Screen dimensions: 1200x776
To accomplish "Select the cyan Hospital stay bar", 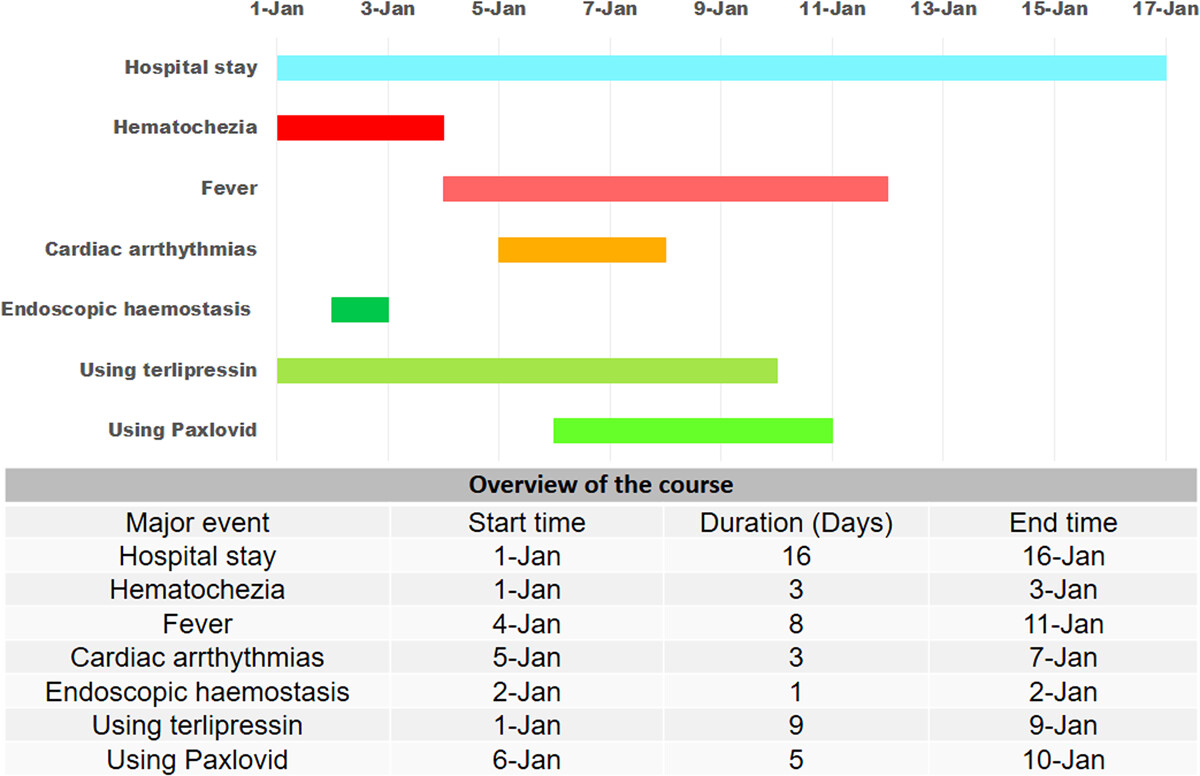I will pos(721,68).
